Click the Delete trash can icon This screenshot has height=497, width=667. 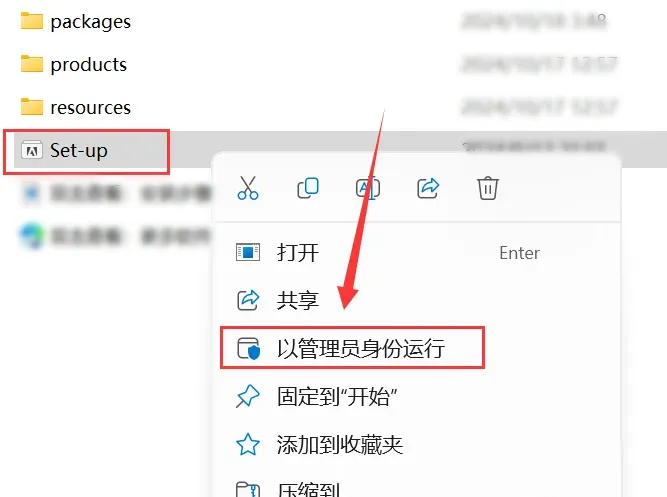tap(487, 188)
